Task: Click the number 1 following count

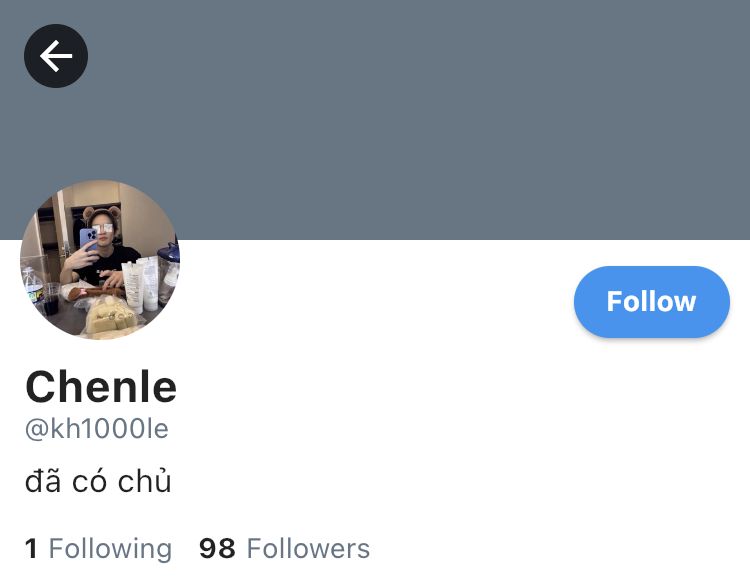Action: [x=31, y=548]
